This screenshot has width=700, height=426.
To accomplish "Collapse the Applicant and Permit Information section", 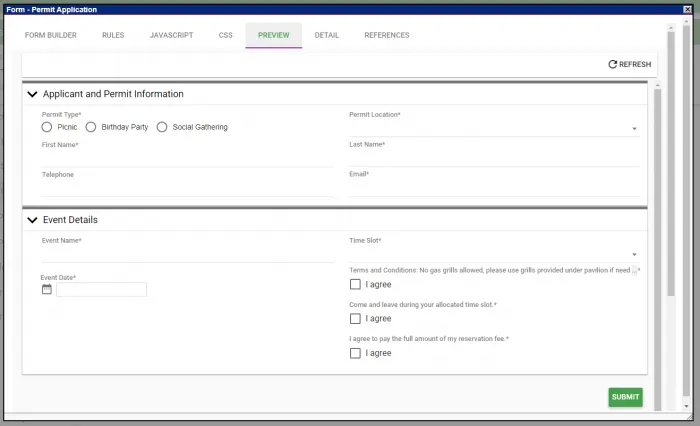I will [32, 94].
